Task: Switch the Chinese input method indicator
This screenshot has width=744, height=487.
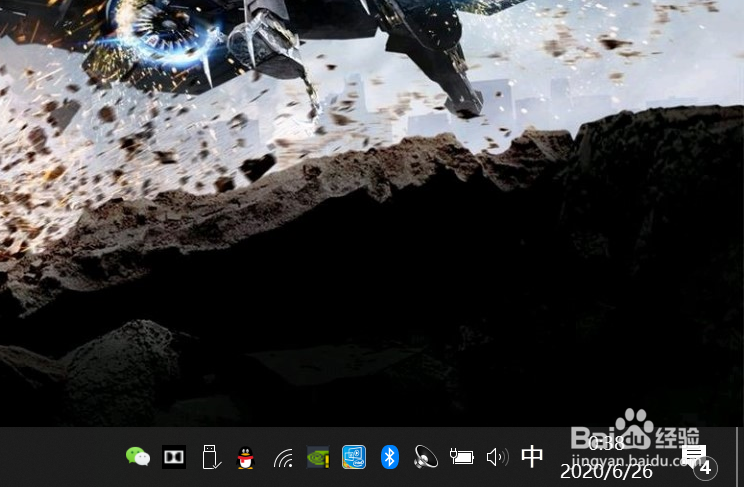Action: 532,457
